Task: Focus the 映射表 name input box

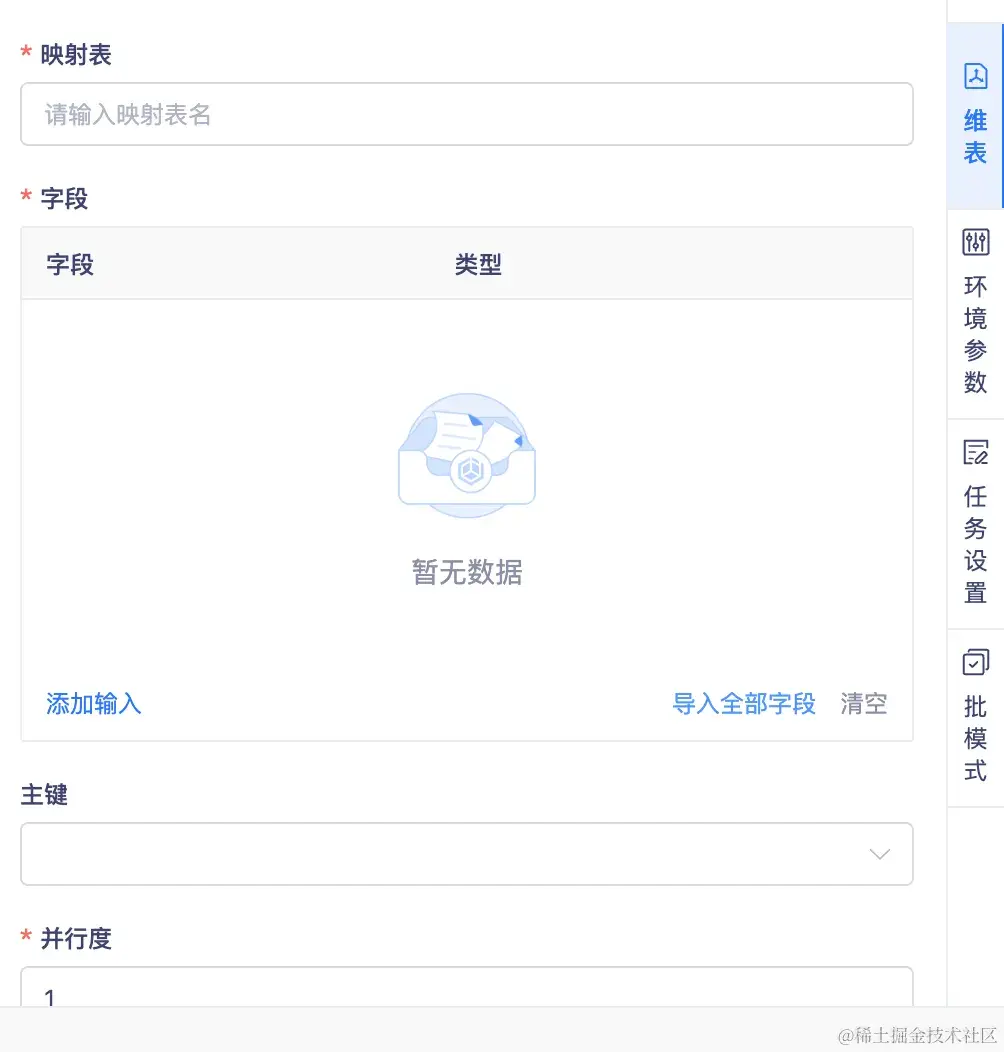Action: pos(467,114)
